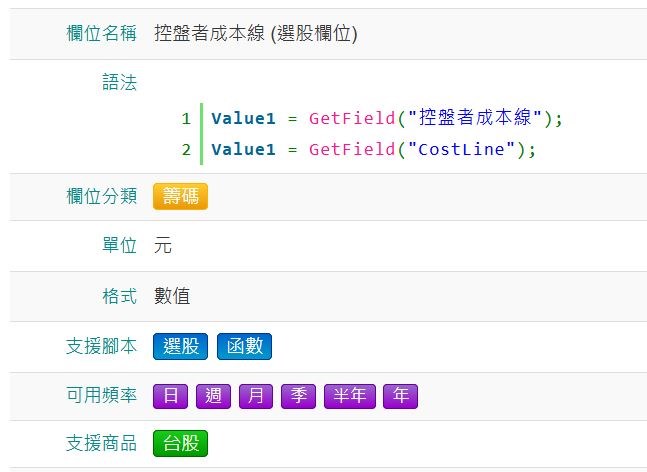Click line number 2 in the code block
The image size is (647, 472).
[x=186, y=150]
